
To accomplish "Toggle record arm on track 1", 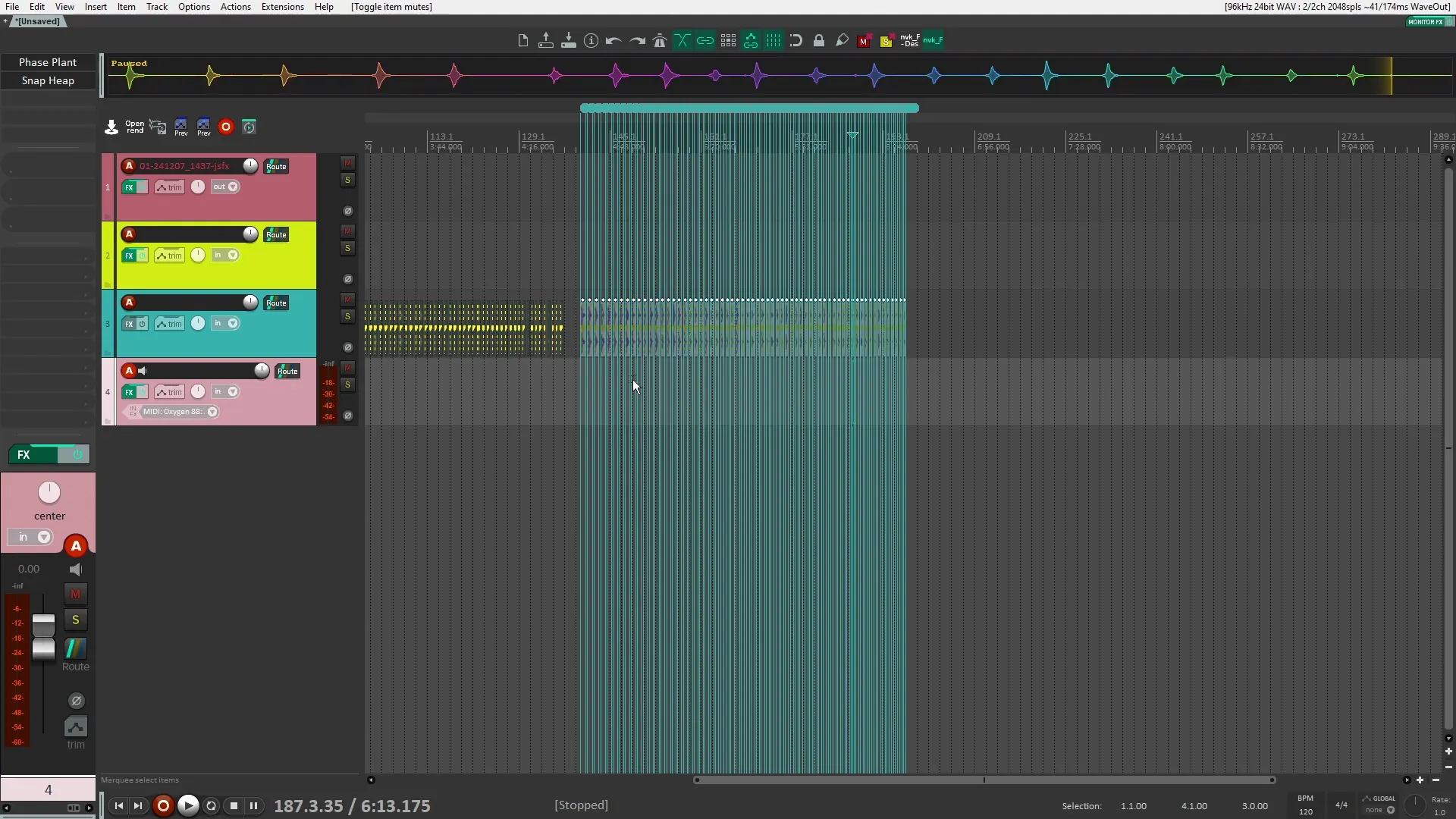I will point(129,166).
